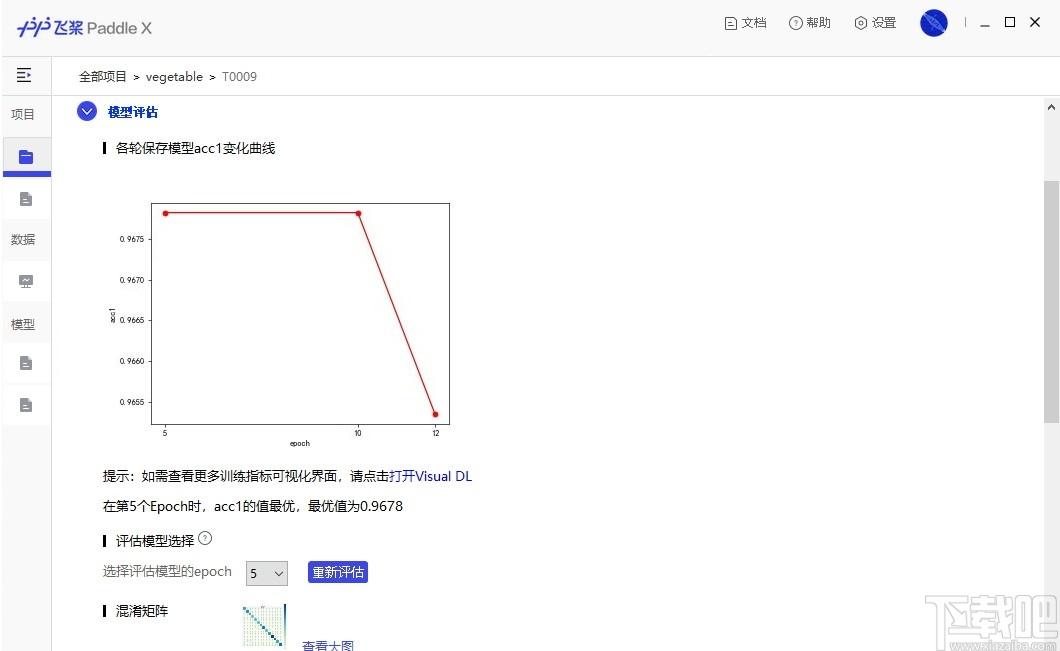
Task: Select 数据 sidebar section label
Action: [x=23, y=239]
